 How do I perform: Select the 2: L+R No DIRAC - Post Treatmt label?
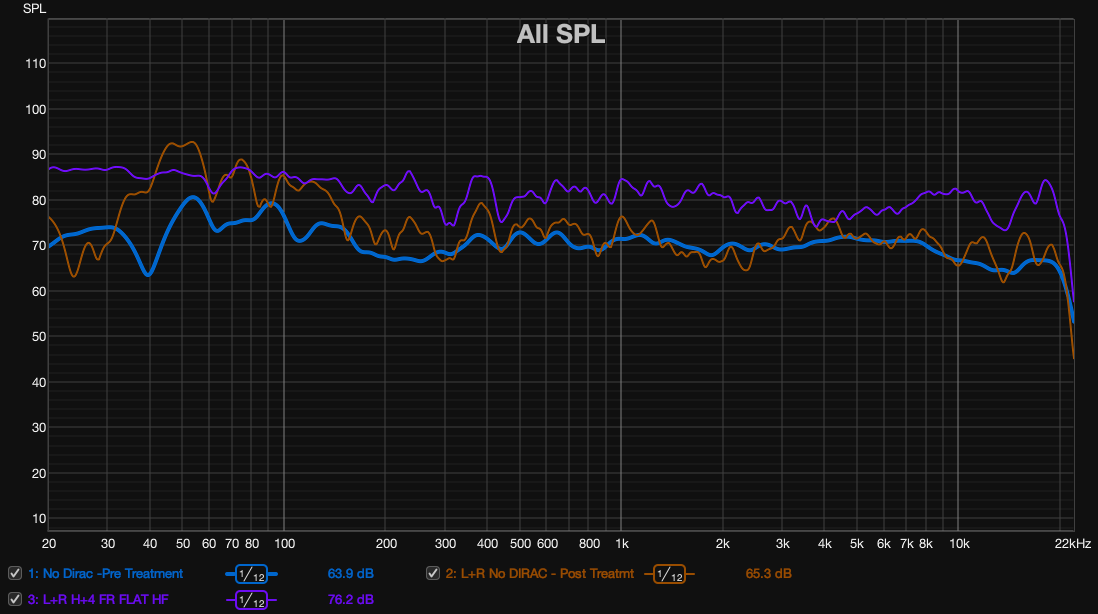pyautogui.click(x=540, y=574)
